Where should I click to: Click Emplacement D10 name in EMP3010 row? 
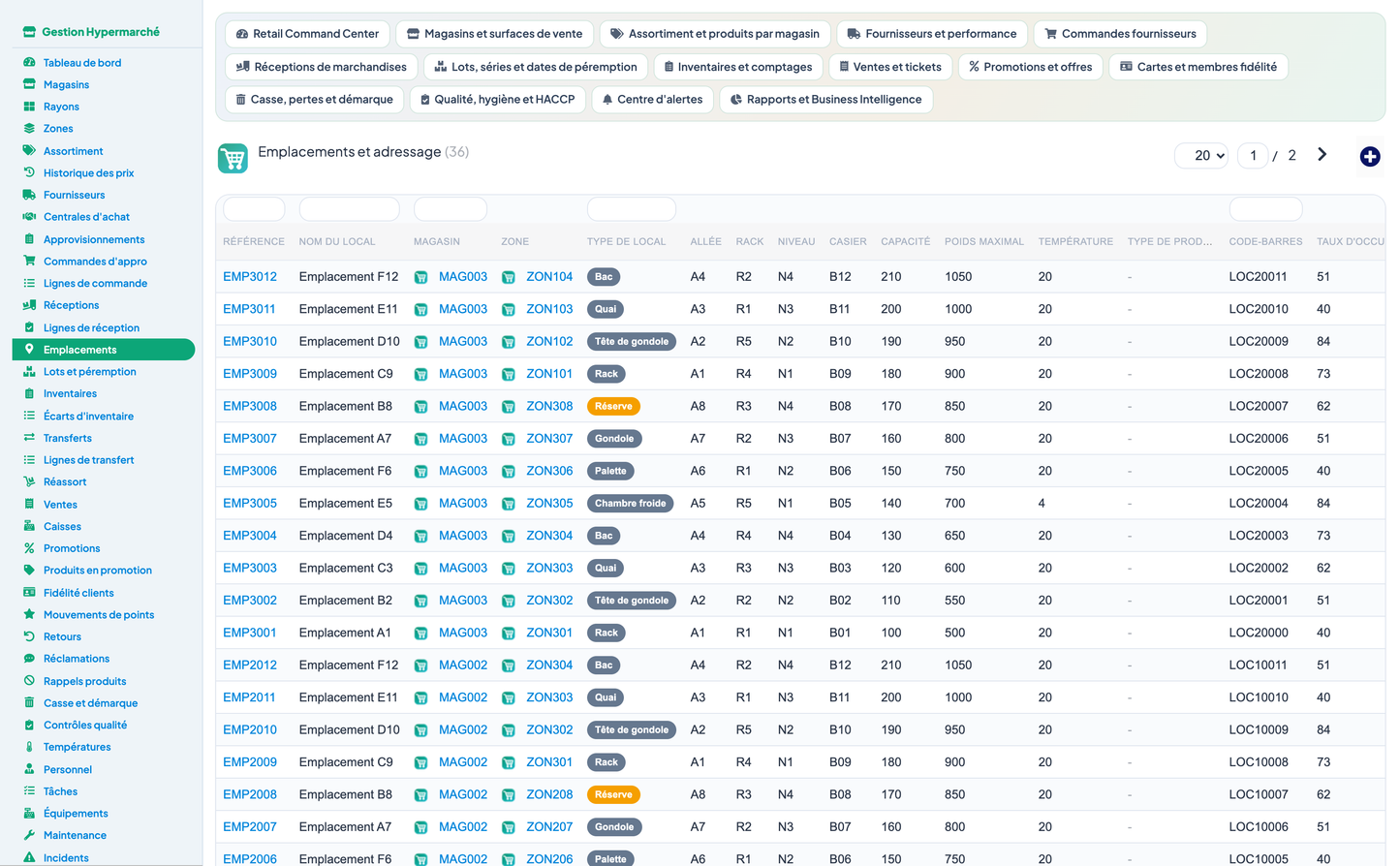tap(350, 341)
